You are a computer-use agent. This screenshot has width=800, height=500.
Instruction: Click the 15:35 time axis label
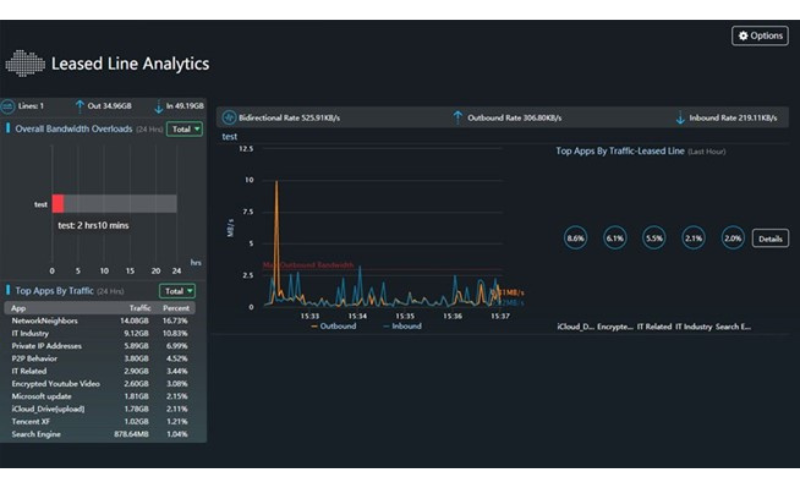(405, 316)
